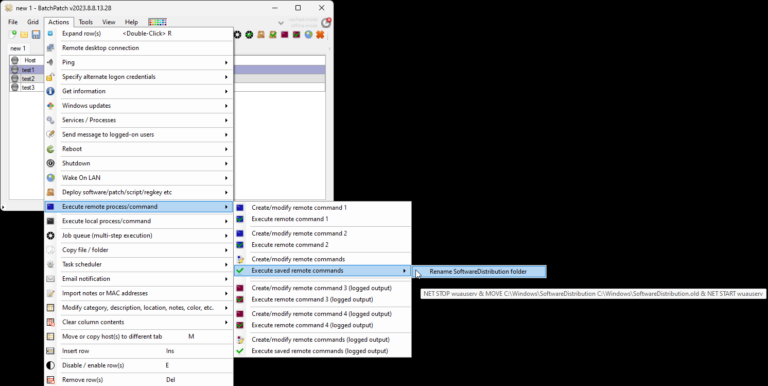Image resolution: width=768 pixels, height=386 pixels.
Task: Click the deployment box with green check icon
Action: pos(273,34)
